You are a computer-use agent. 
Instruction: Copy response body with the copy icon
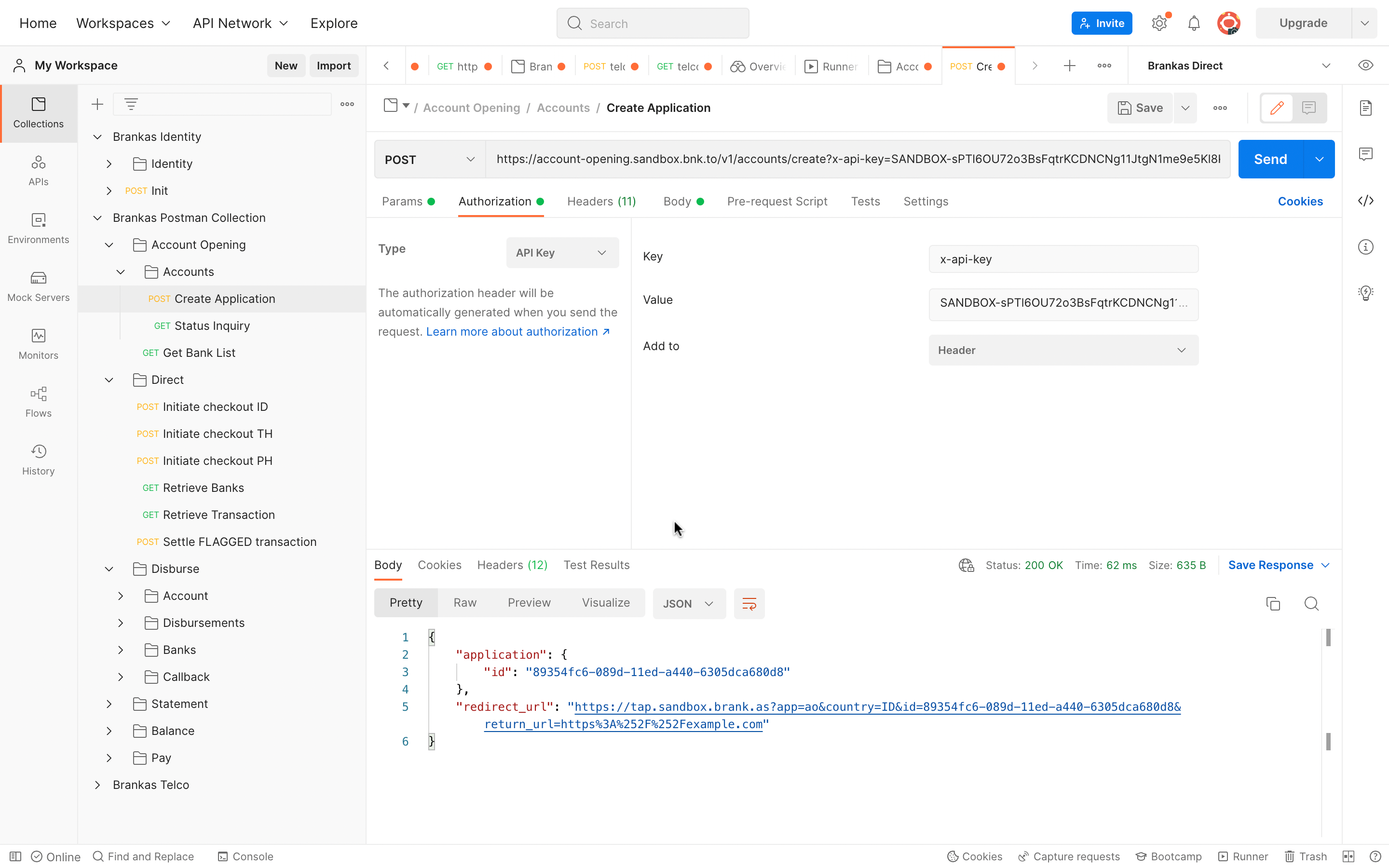[x=1272, y=603]
